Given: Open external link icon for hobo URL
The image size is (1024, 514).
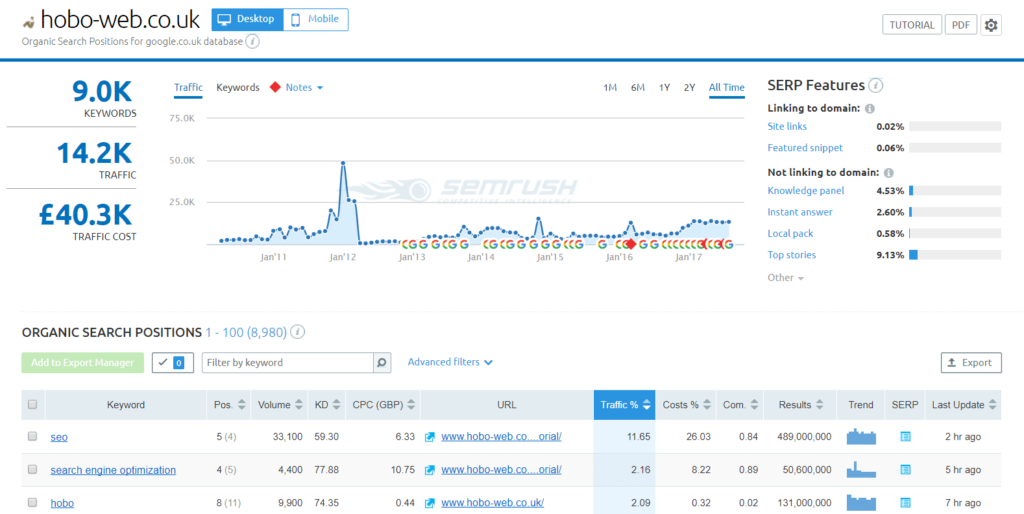Looking at the screenshot, I should coord(430,503).
